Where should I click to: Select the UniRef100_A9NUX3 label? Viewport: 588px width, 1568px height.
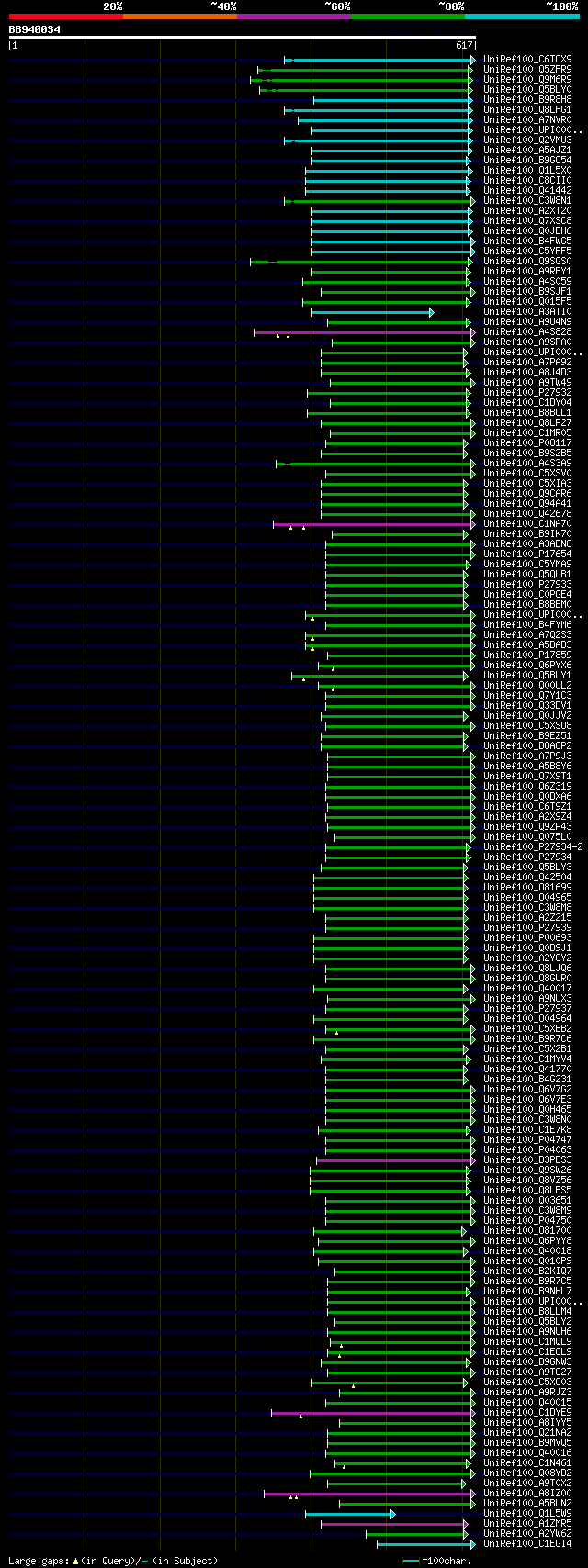pyautogui.click(x=527, y=999)
